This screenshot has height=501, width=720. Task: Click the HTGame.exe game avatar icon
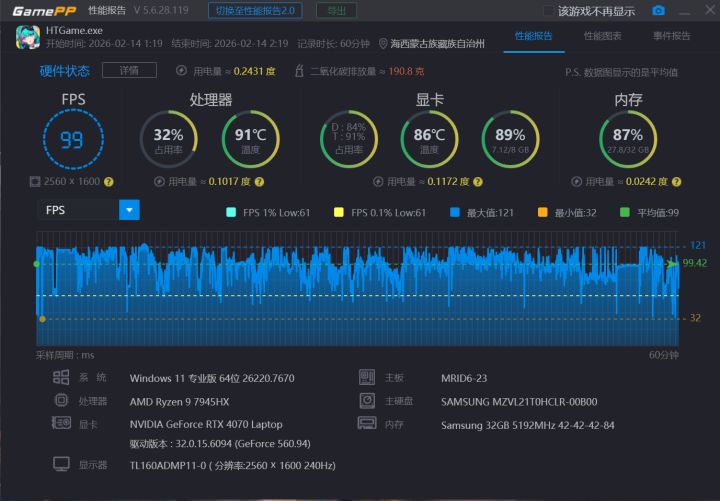coord(27,37)
